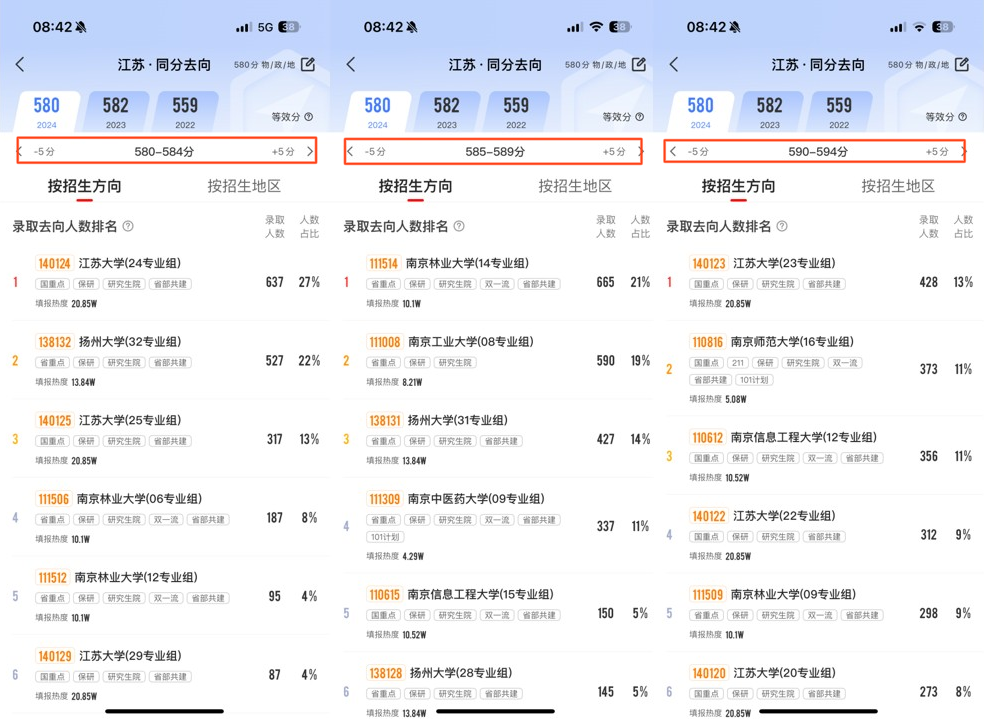984x719 pixels.
Task: Tap 双一流 tag under 南京林业大学(06专业组)
Action: (166, 519)
